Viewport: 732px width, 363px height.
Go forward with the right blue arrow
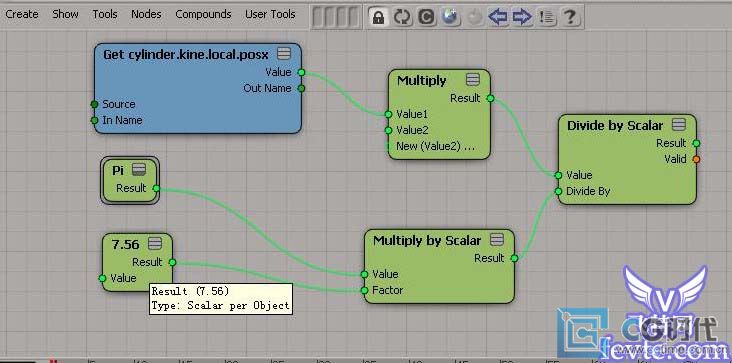click(x=522, y=17)
